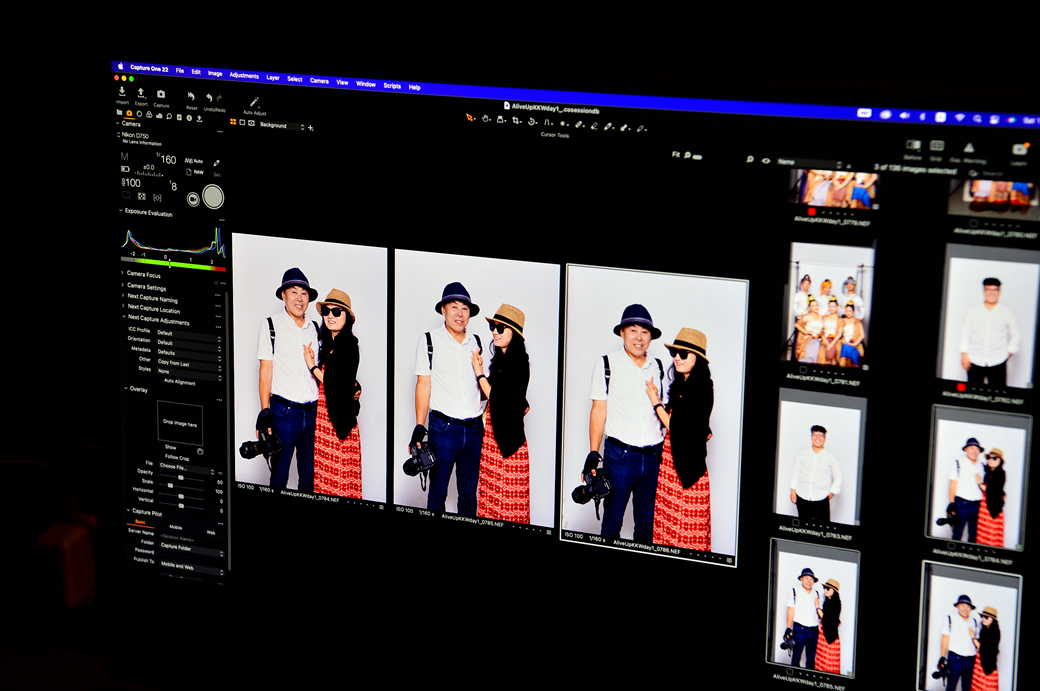
Task: Expand the Camera Focus panel
Action: coord(122,272)
